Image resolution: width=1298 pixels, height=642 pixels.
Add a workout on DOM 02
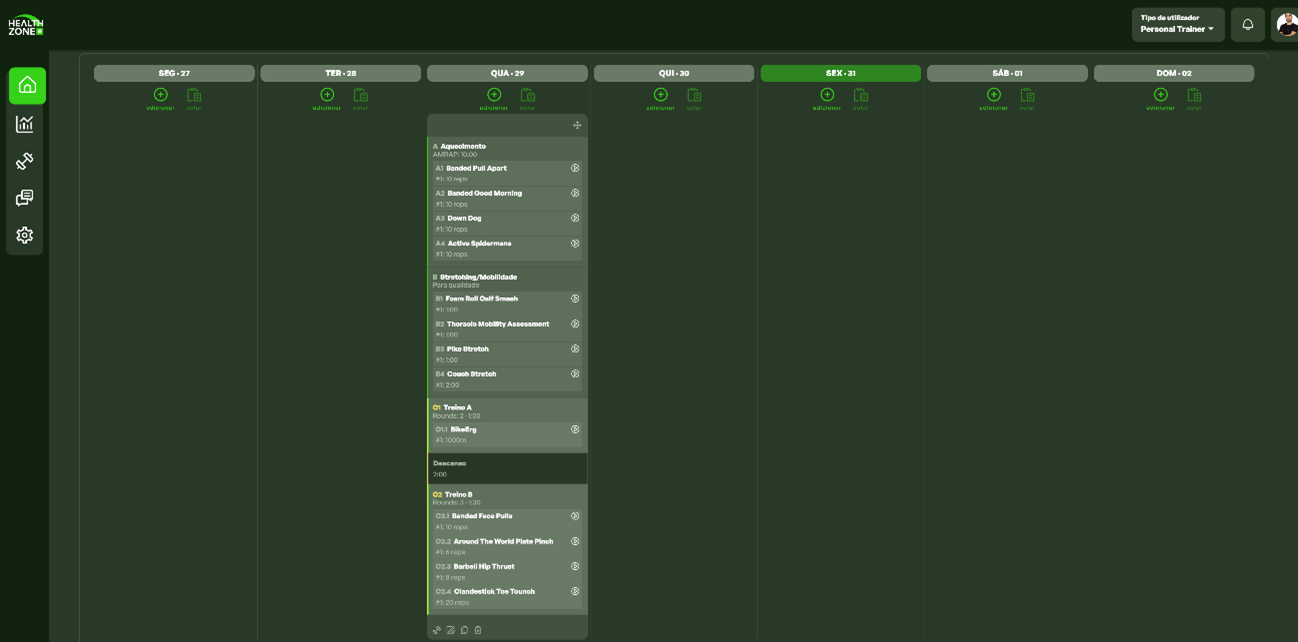1160,98
